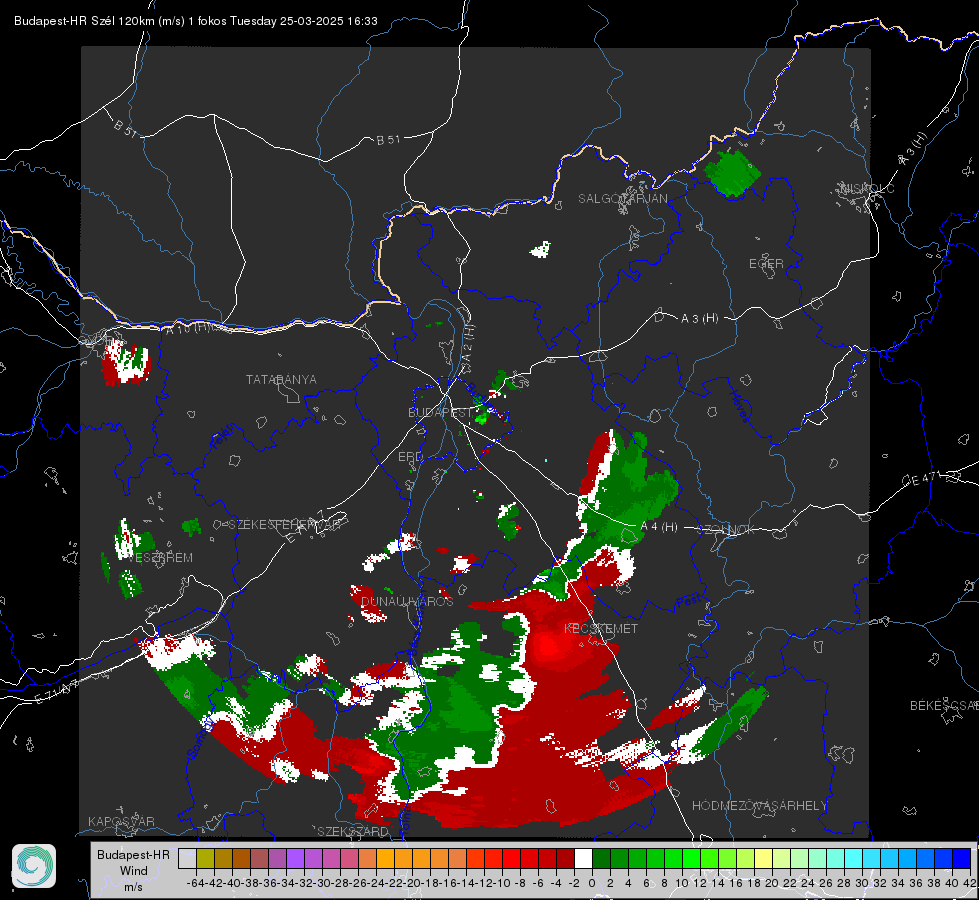The image size is (979, 900).
Task: Choose the yellow 18 to 20 legend swatch
Action: (763, 859)
